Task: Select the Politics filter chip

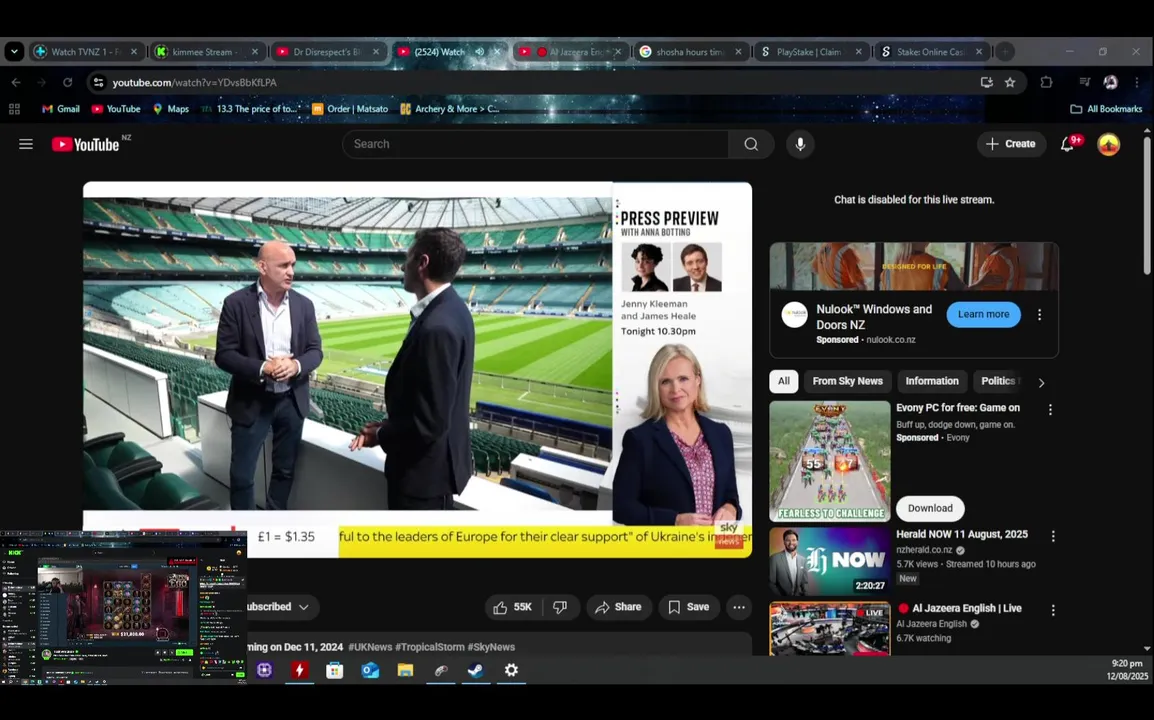Action: coord(999,381)
